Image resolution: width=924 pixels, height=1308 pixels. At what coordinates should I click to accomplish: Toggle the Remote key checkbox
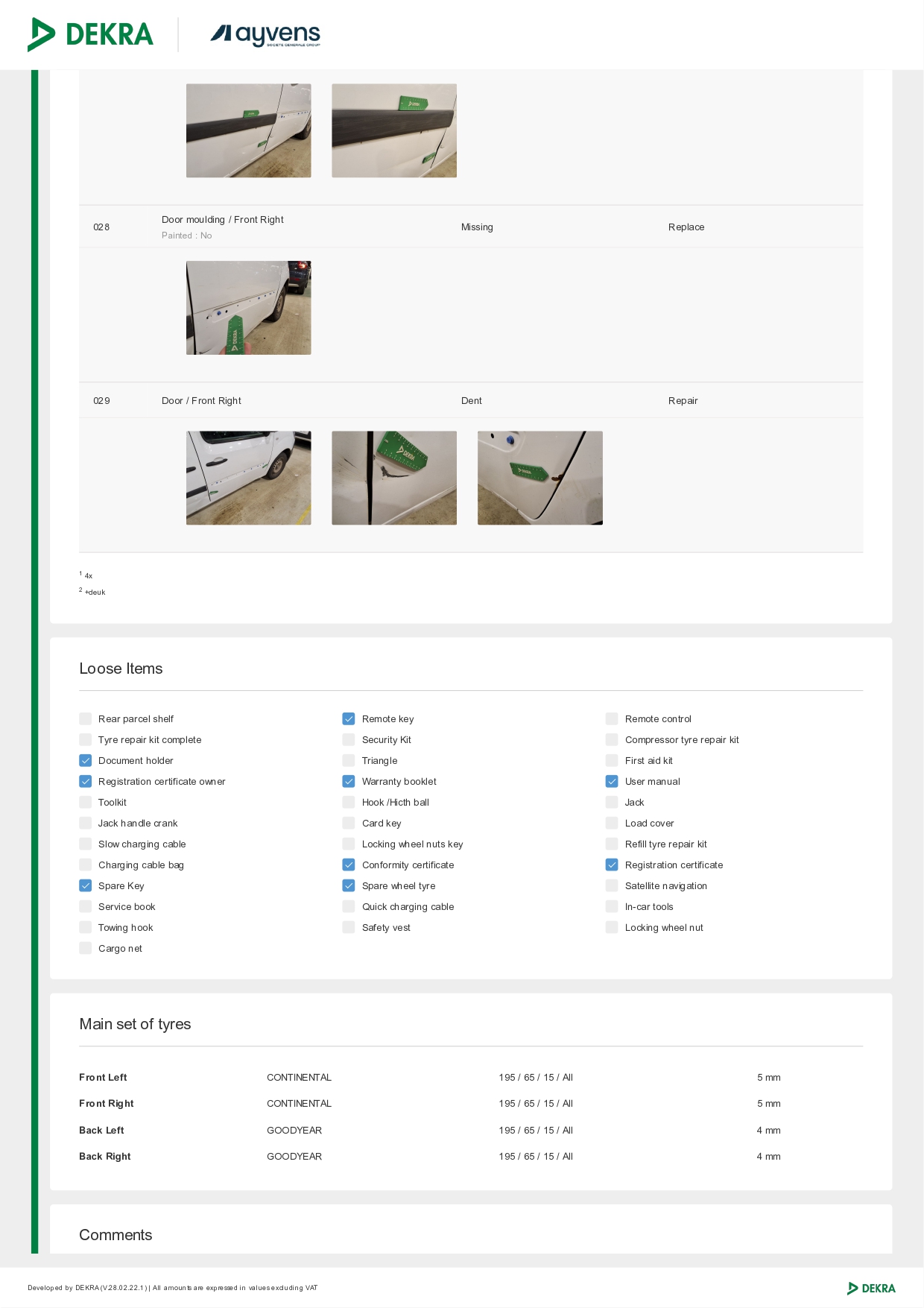click(x=349, y=719)
